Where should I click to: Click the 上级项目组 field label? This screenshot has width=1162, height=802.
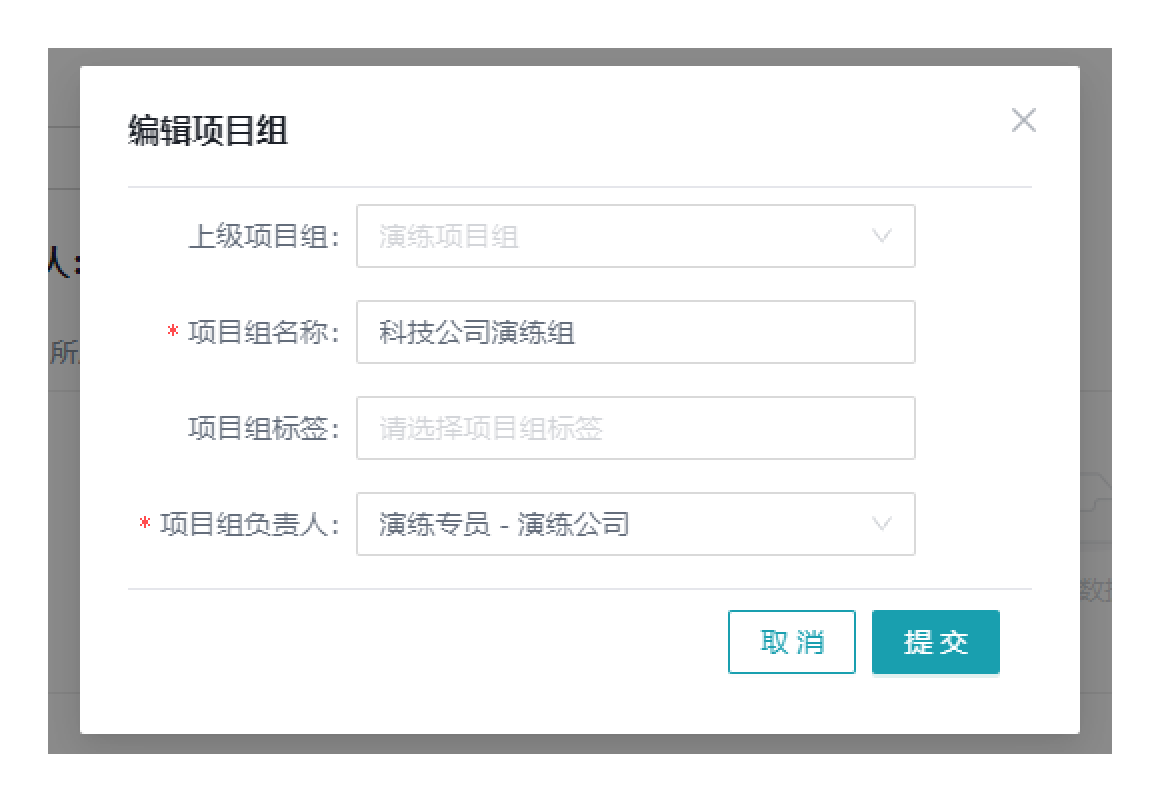pos(264,237)
